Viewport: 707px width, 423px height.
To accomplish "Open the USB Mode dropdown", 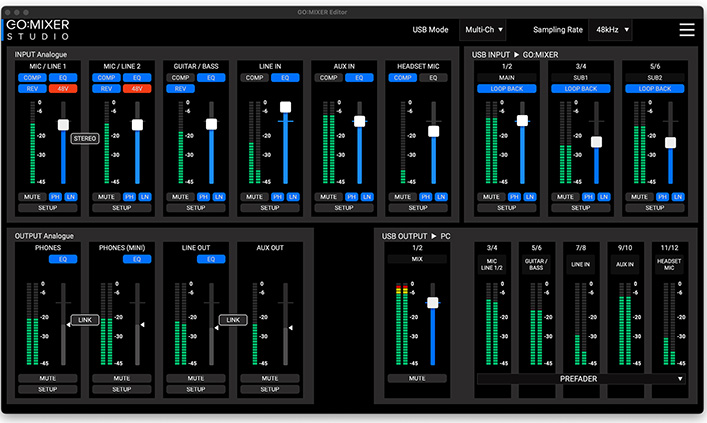I will click(482, 30).
